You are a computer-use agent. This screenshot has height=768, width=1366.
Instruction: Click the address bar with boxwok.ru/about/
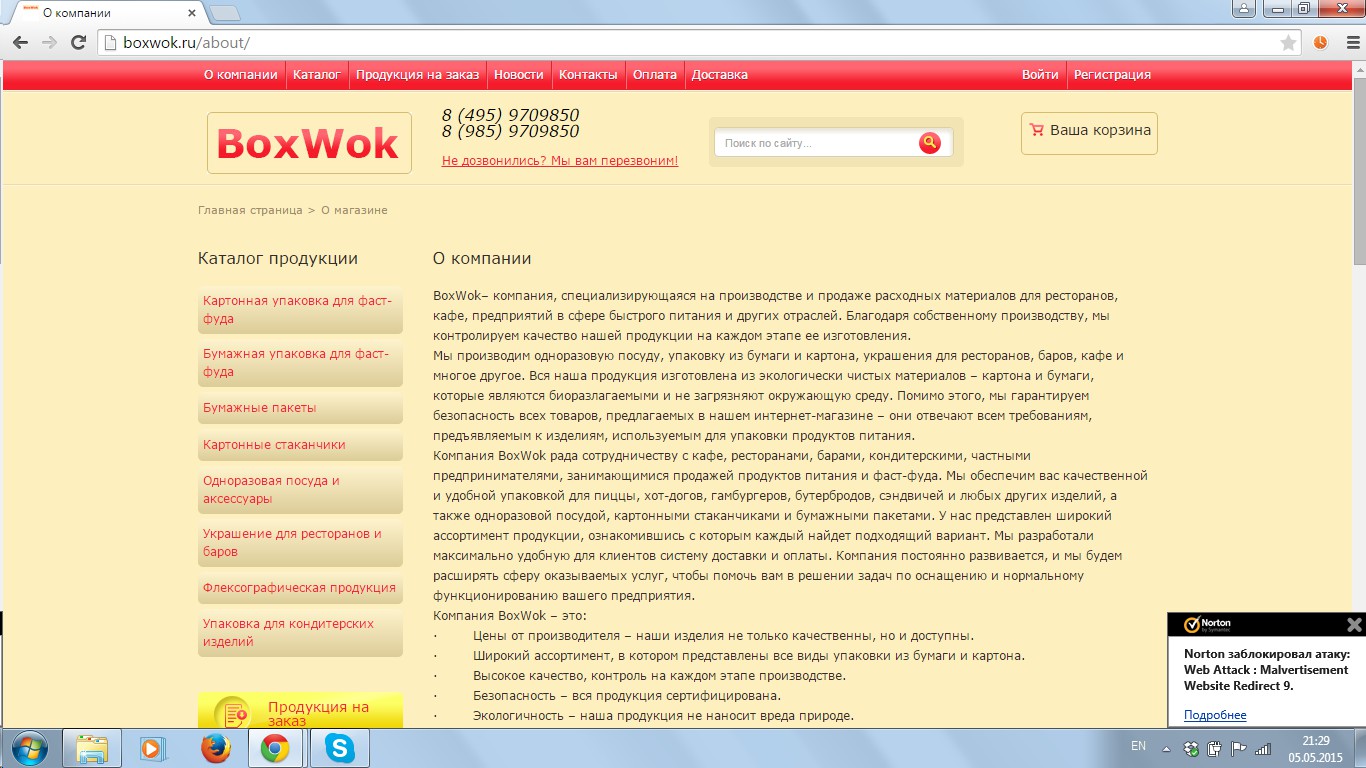coord(688,42)
